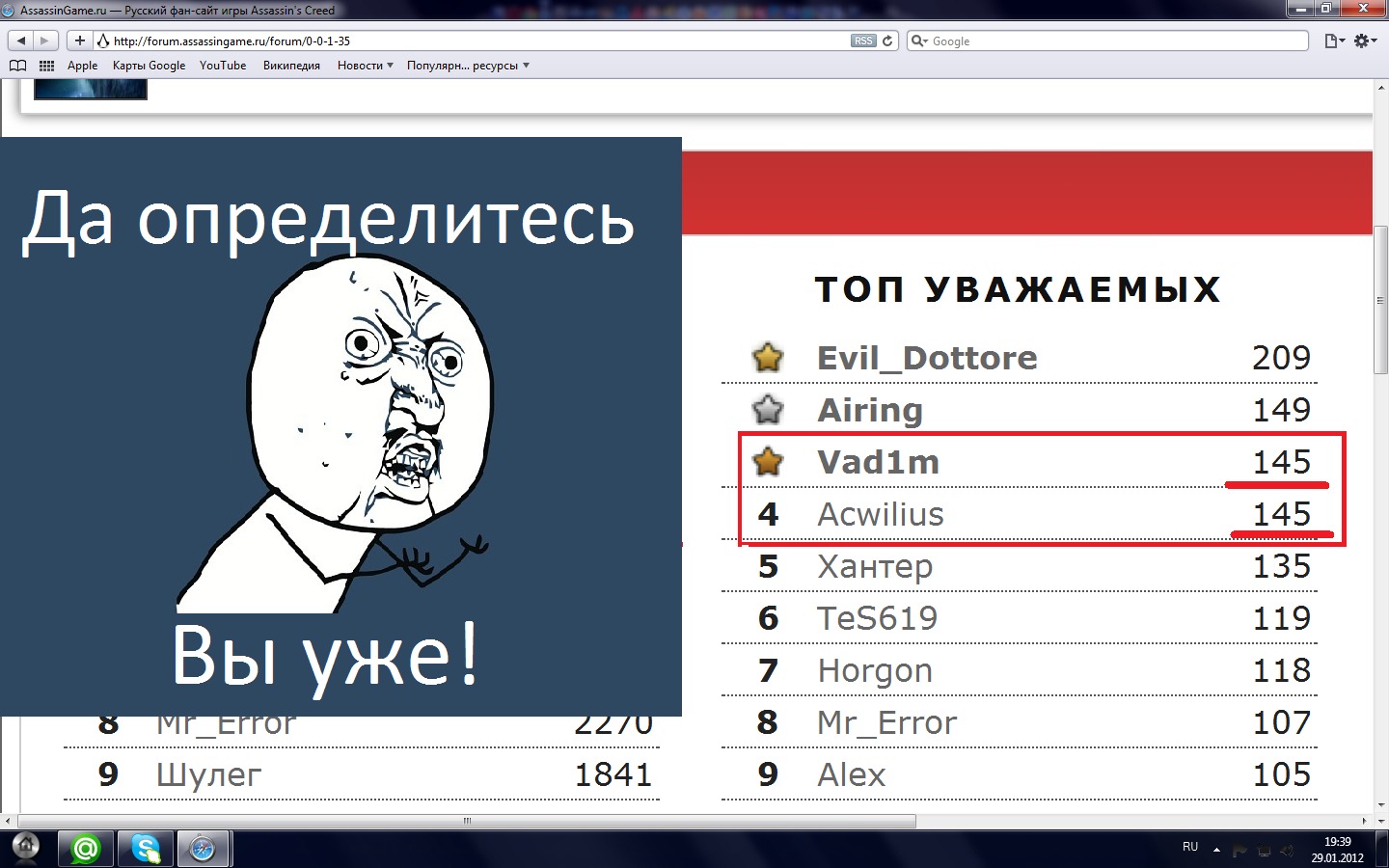Open Evil_Dottore user profile
The image size is (1389, 868).
pyautogui.click(x=927, y=358)
